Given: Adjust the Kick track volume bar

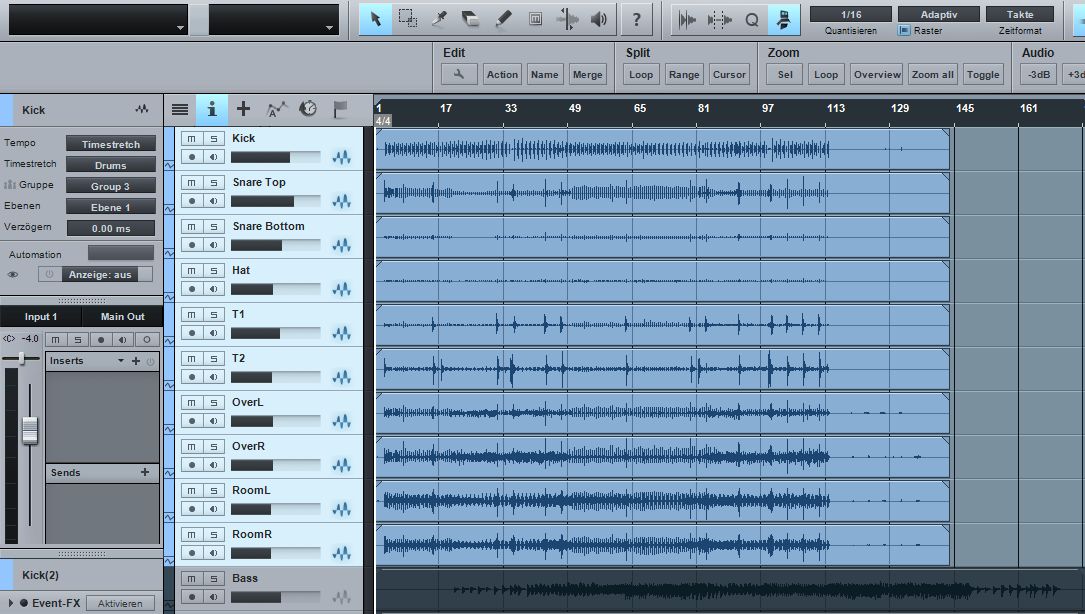Looking at the screenshot, I should pyautogui.click(x=275, y=157).
